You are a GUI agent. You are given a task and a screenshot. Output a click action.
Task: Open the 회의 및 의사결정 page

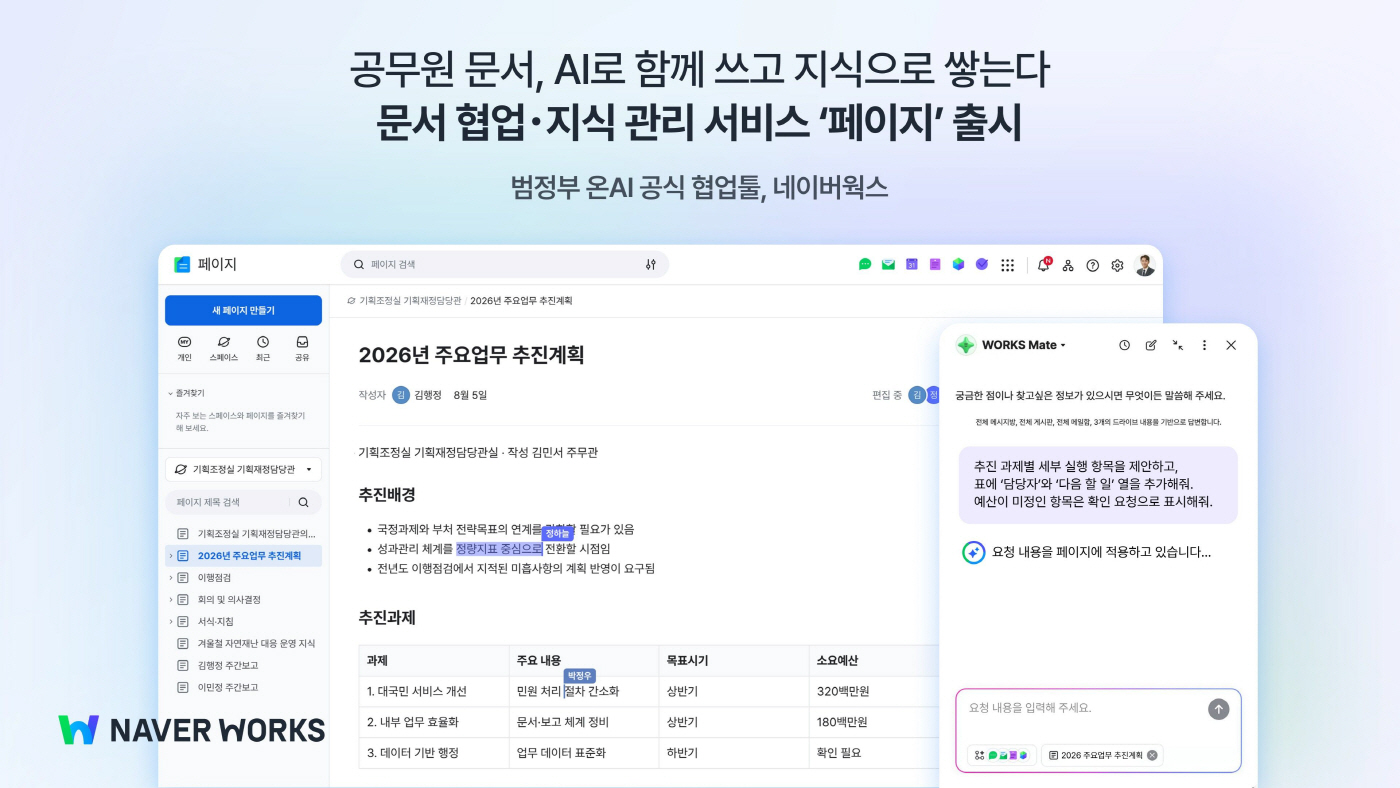coord(229,600)
